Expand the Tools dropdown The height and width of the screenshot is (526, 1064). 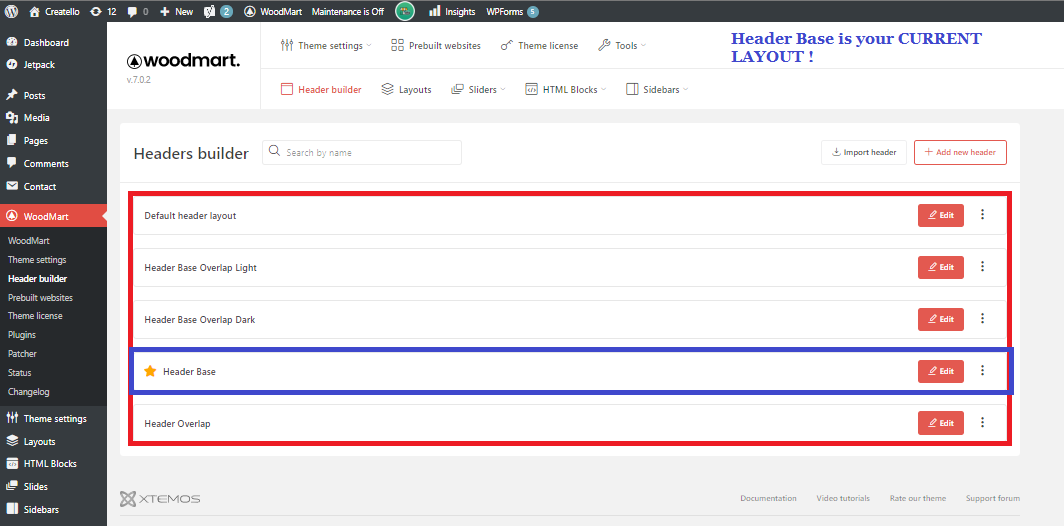622,45
